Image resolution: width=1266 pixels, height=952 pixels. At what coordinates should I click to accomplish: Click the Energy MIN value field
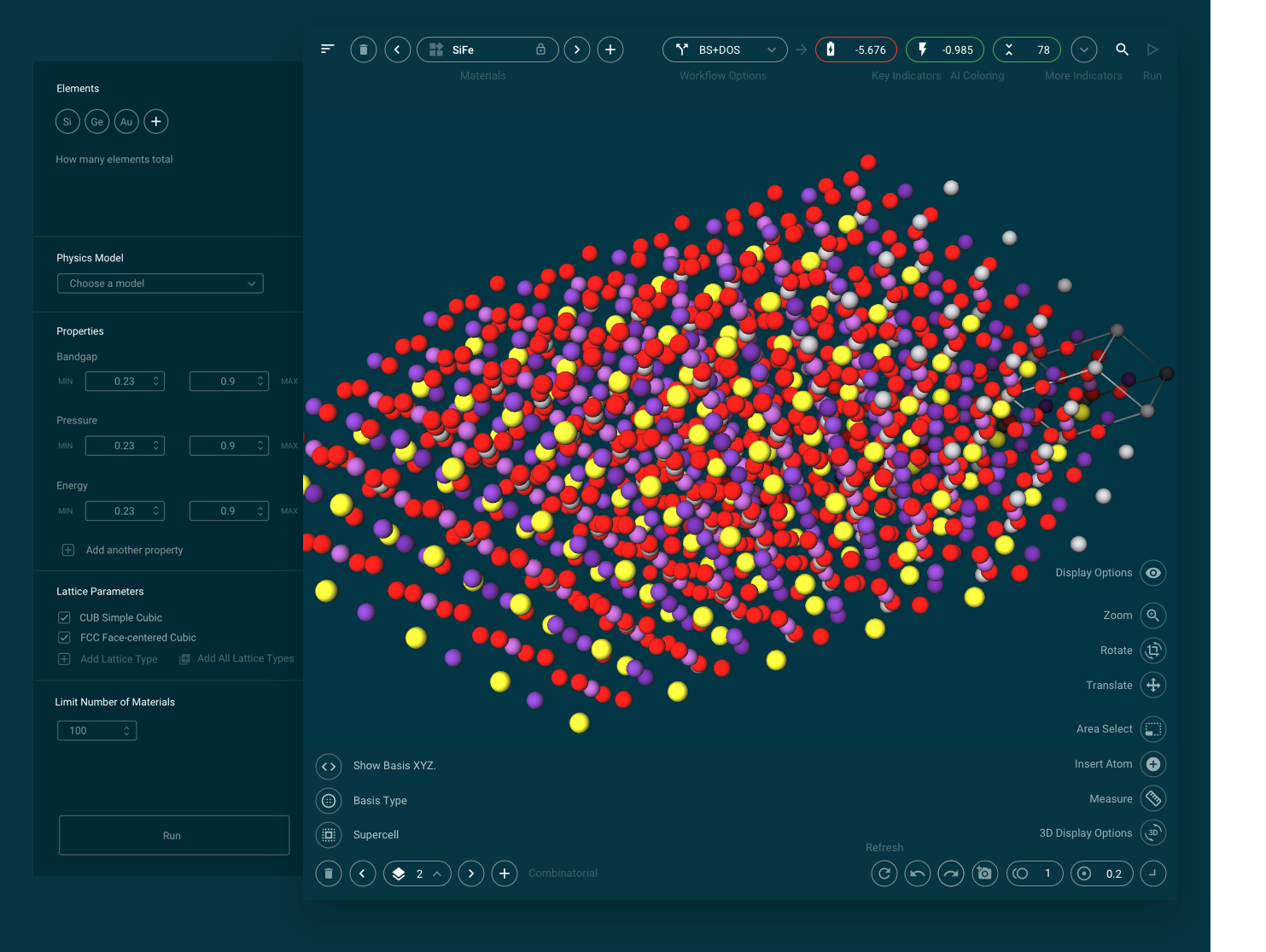(x=125, y=511)
